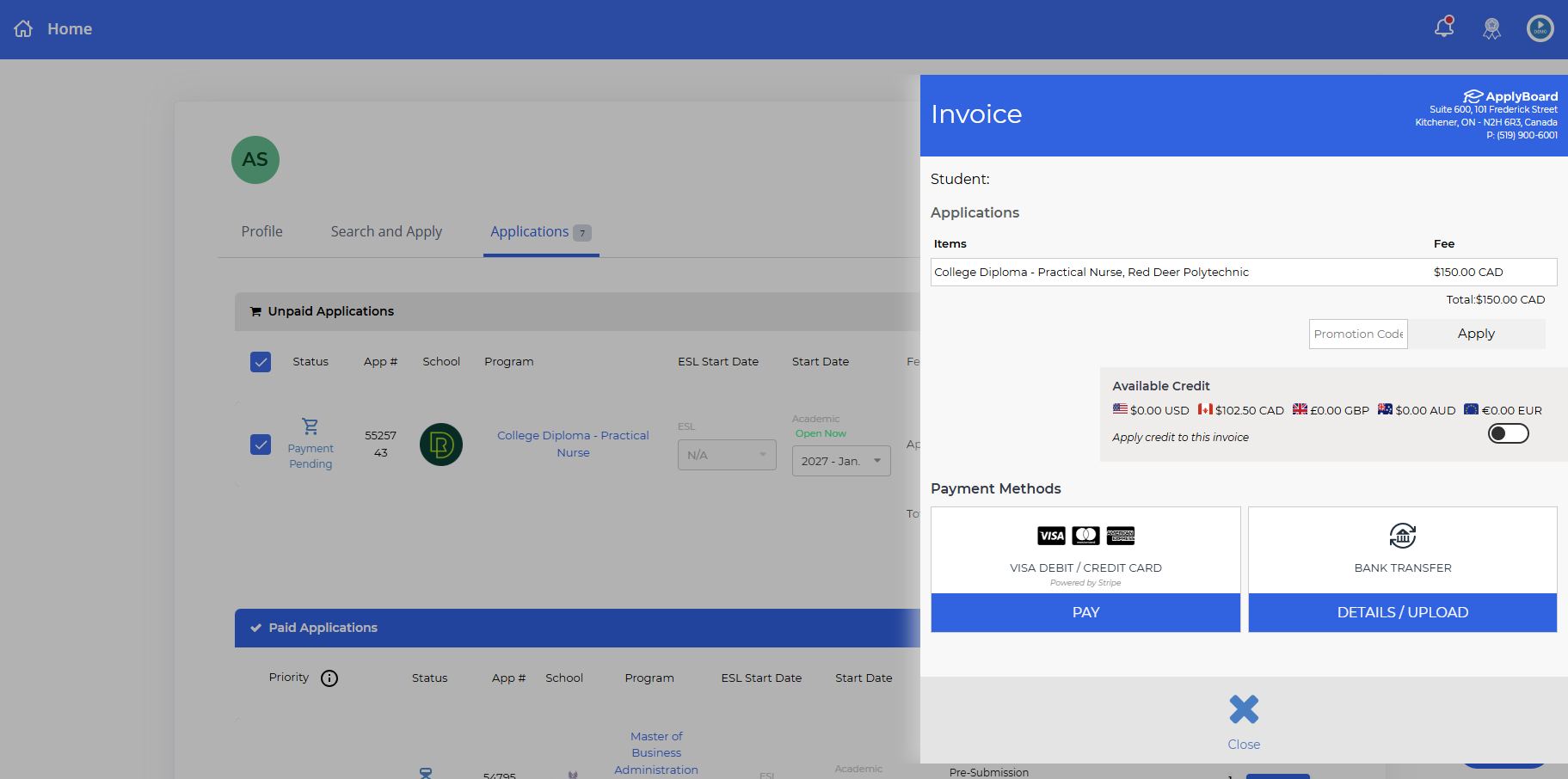
Task: Click the BANK TRANSFER label
Action: pyautogui.click(x=1403, y=567)
